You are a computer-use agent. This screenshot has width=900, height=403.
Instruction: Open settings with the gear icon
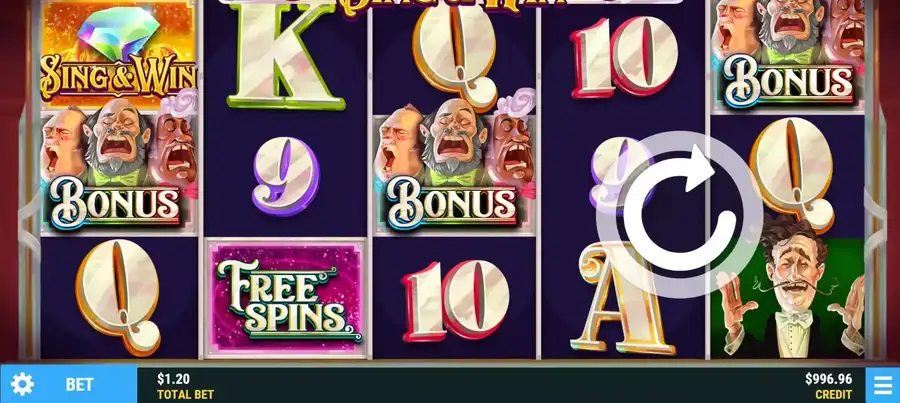point(22,384)
